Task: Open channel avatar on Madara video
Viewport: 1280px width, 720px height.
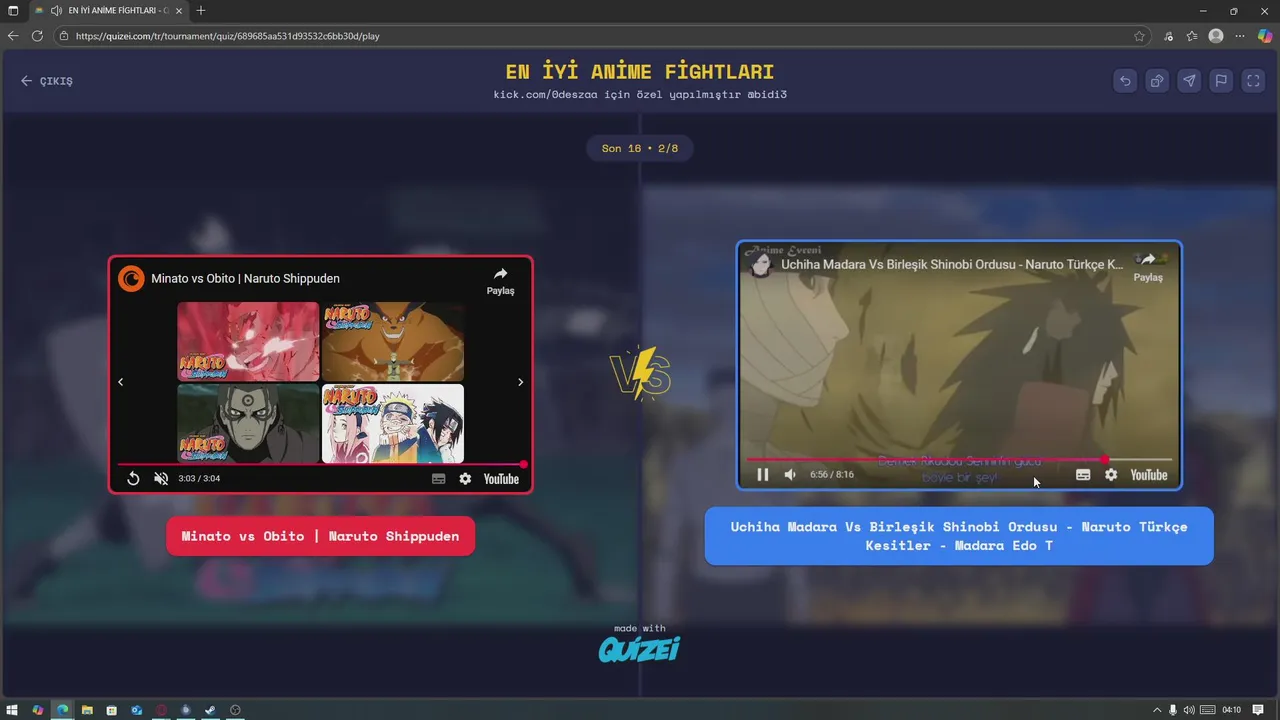Action: [761, 264]
